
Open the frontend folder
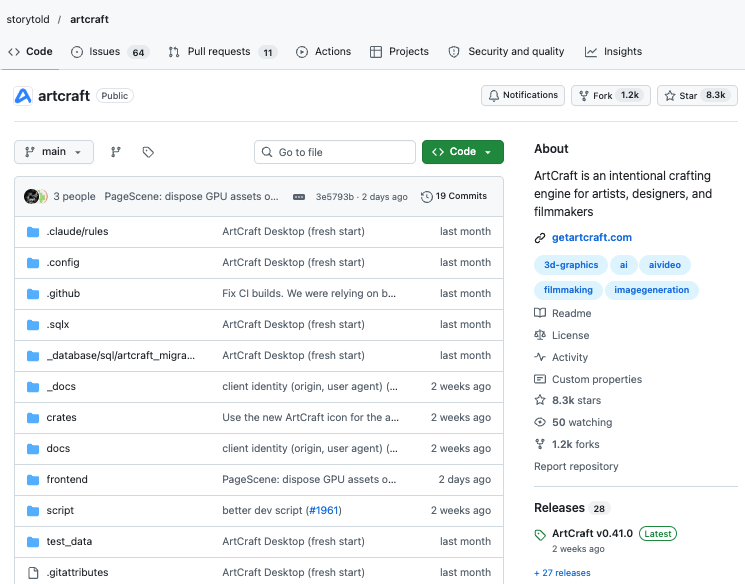67,479
